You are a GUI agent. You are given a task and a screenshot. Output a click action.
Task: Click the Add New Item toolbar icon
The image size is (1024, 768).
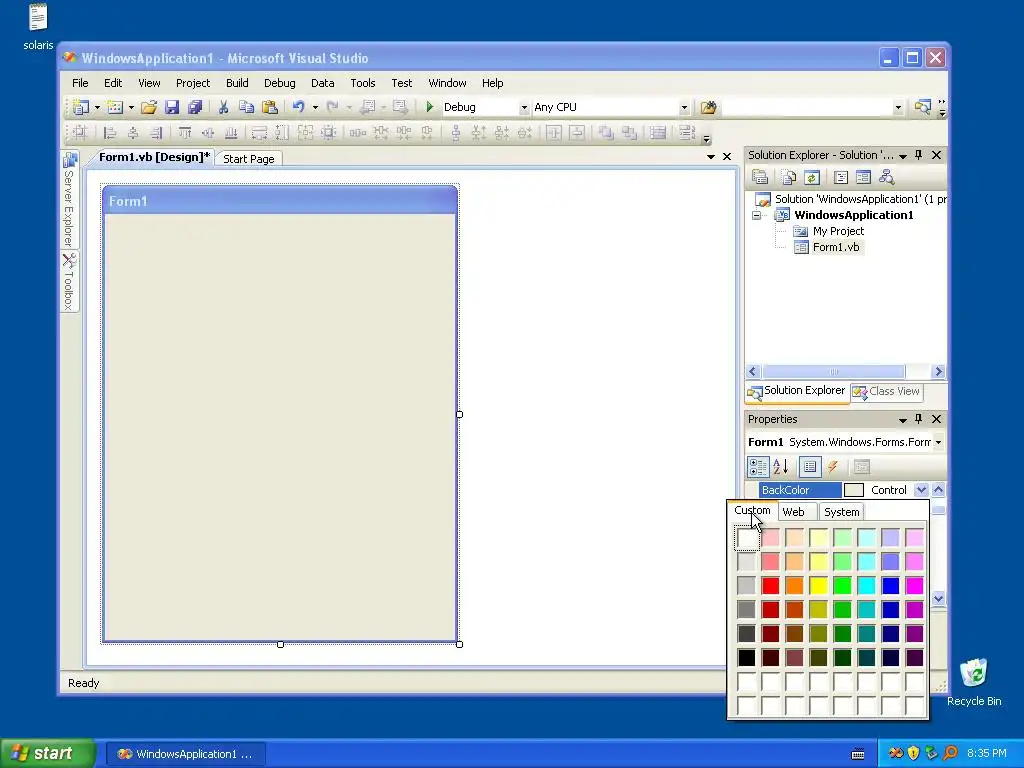tap(115, 107)
